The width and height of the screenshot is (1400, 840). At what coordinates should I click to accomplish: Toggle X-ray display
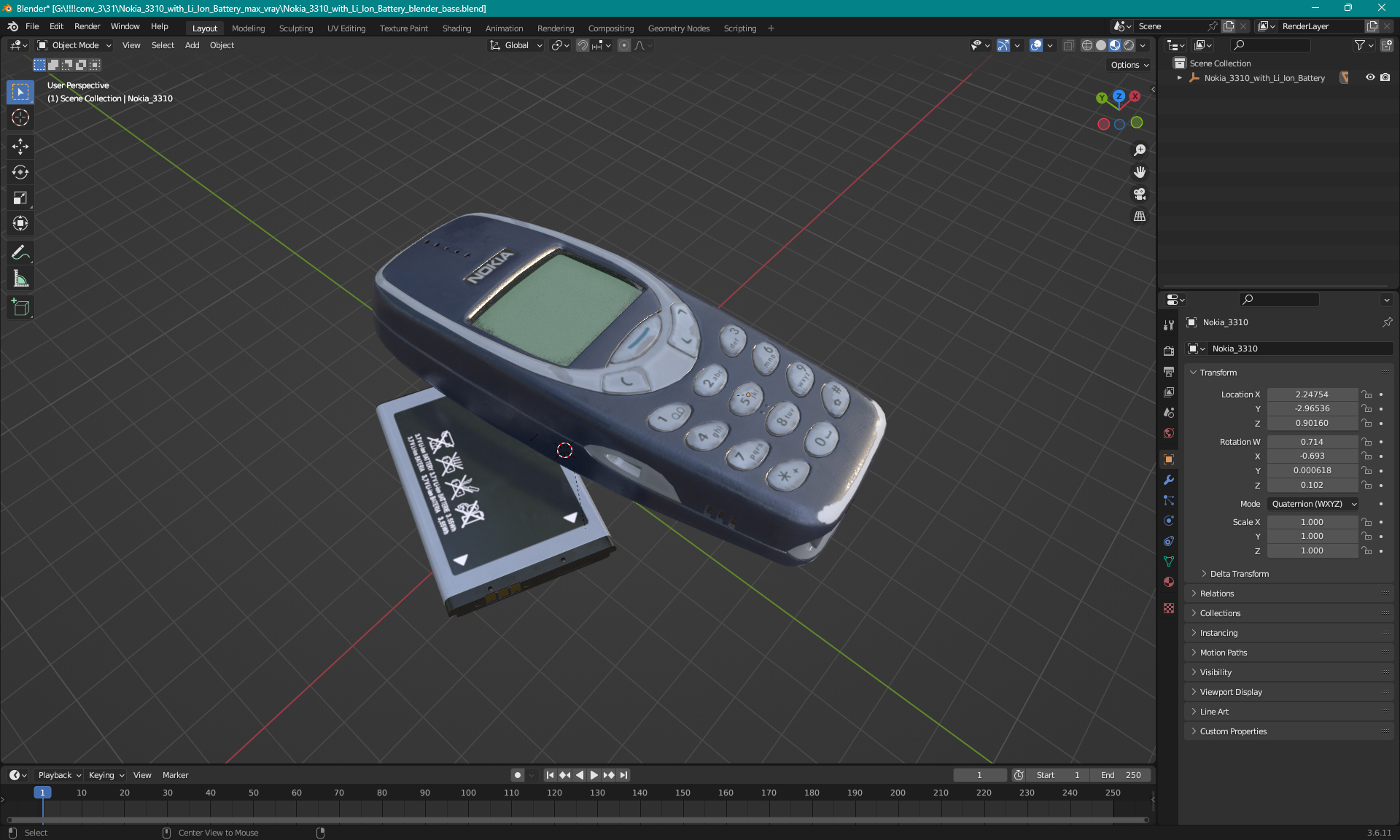[1068, 45]
